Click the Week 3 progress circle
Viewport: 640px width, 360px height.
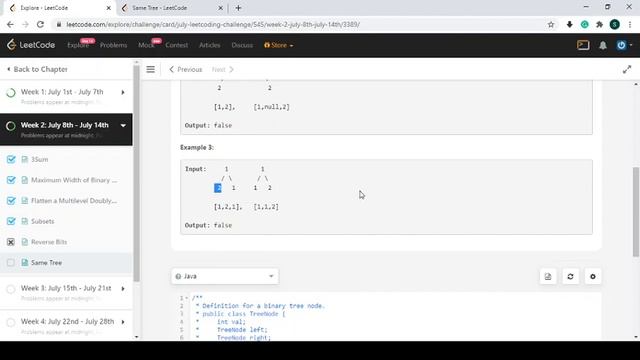[x=11, y=289]
